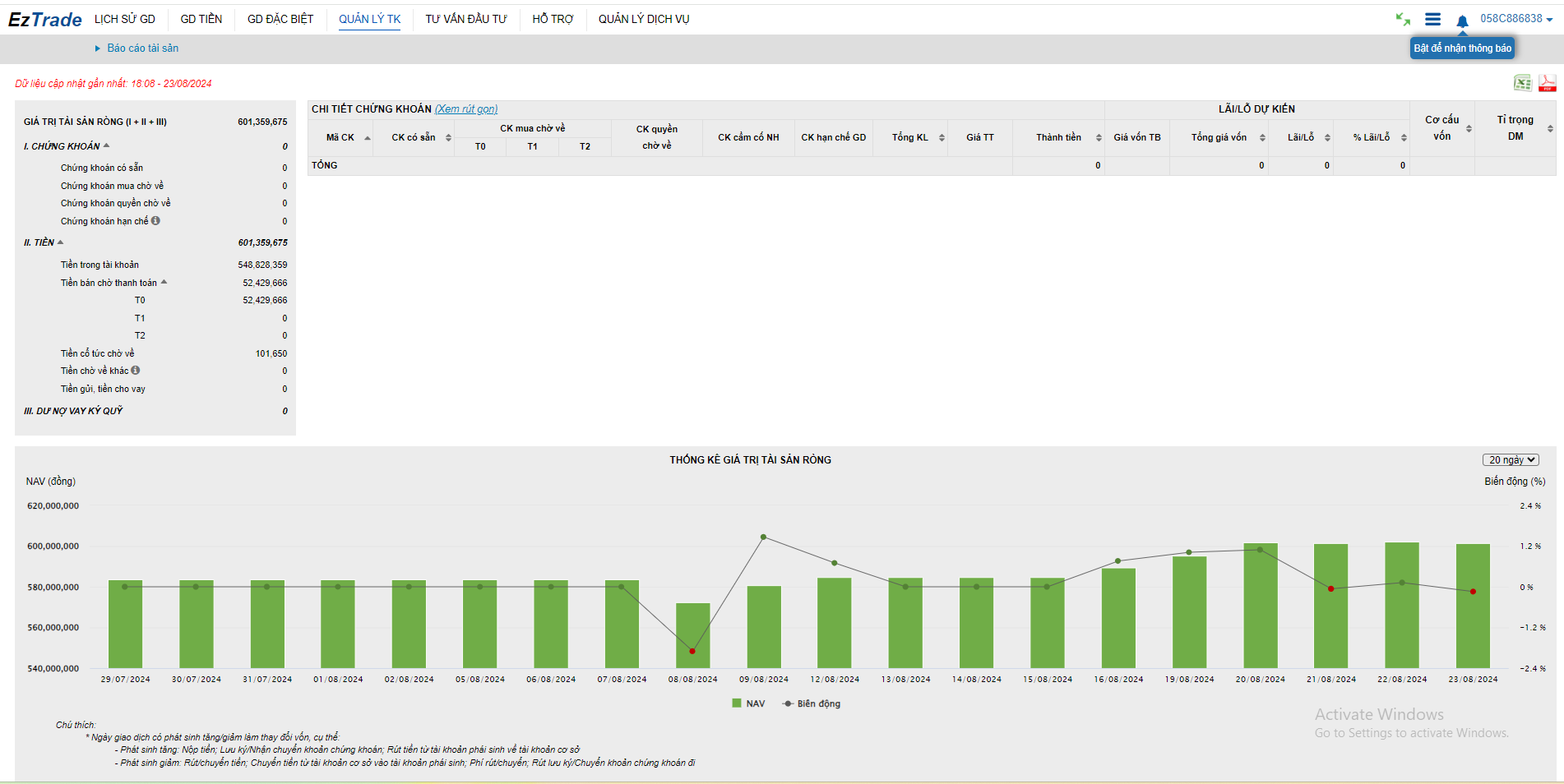1564x784 pixels.
Task: Sort by the Lãi/Lỗ column
Action: click(1327, 138)
